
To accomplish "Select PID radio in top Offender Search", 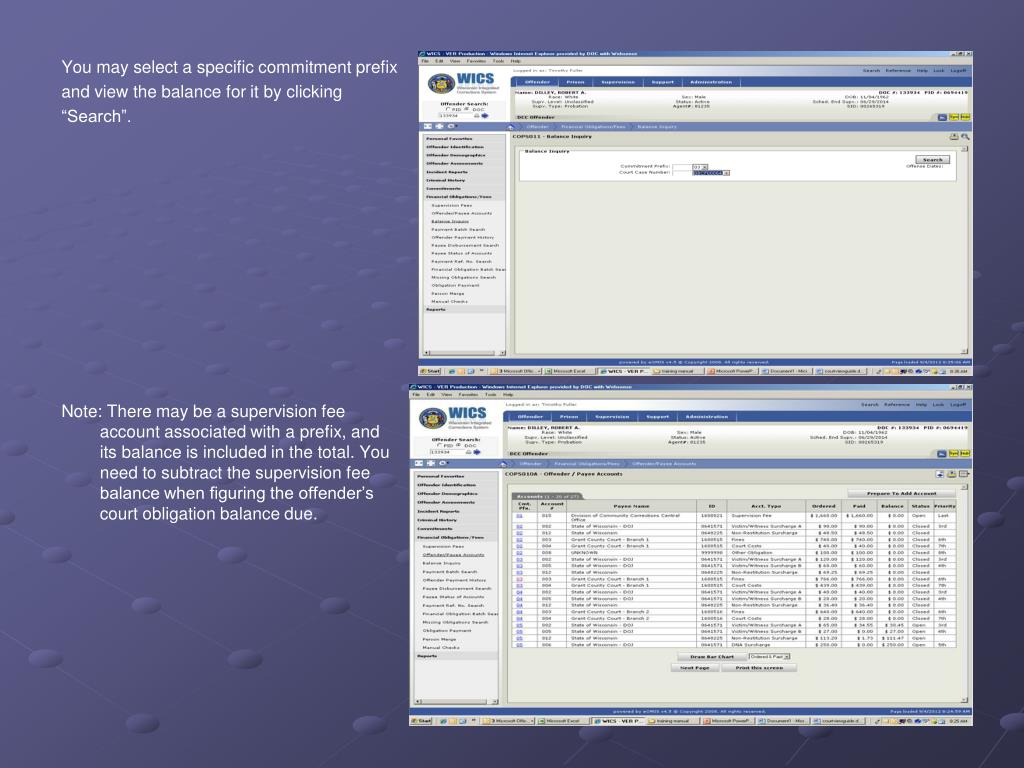I will [448, 109].
